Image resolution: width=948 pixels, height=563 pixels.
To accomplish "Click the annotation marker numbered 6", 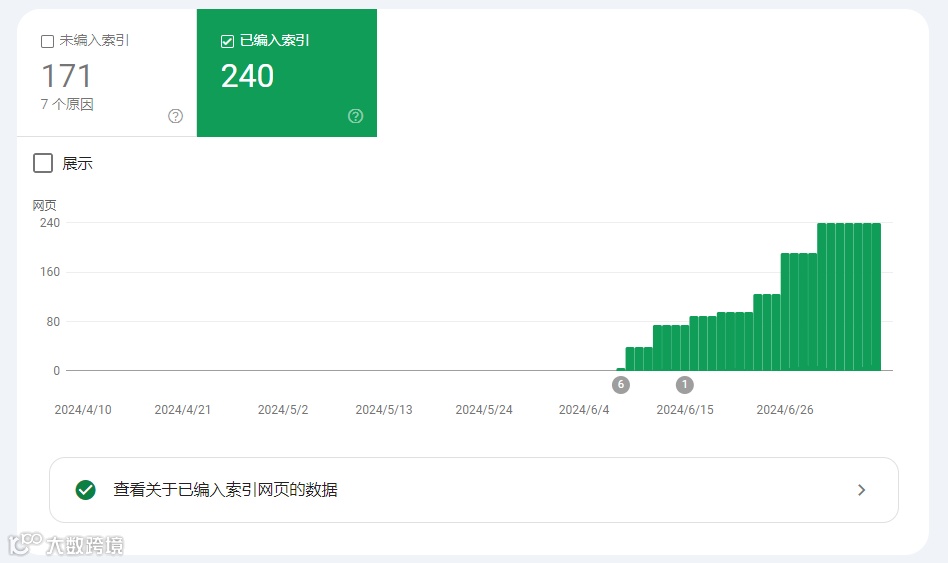I will tap(620, 385).
